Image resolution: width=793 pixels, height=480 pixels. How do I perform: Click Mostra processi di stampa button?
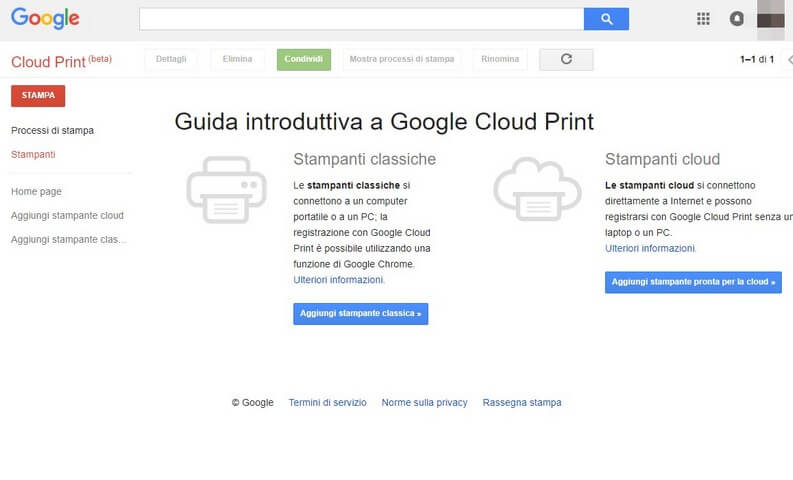tap(402, 59)
